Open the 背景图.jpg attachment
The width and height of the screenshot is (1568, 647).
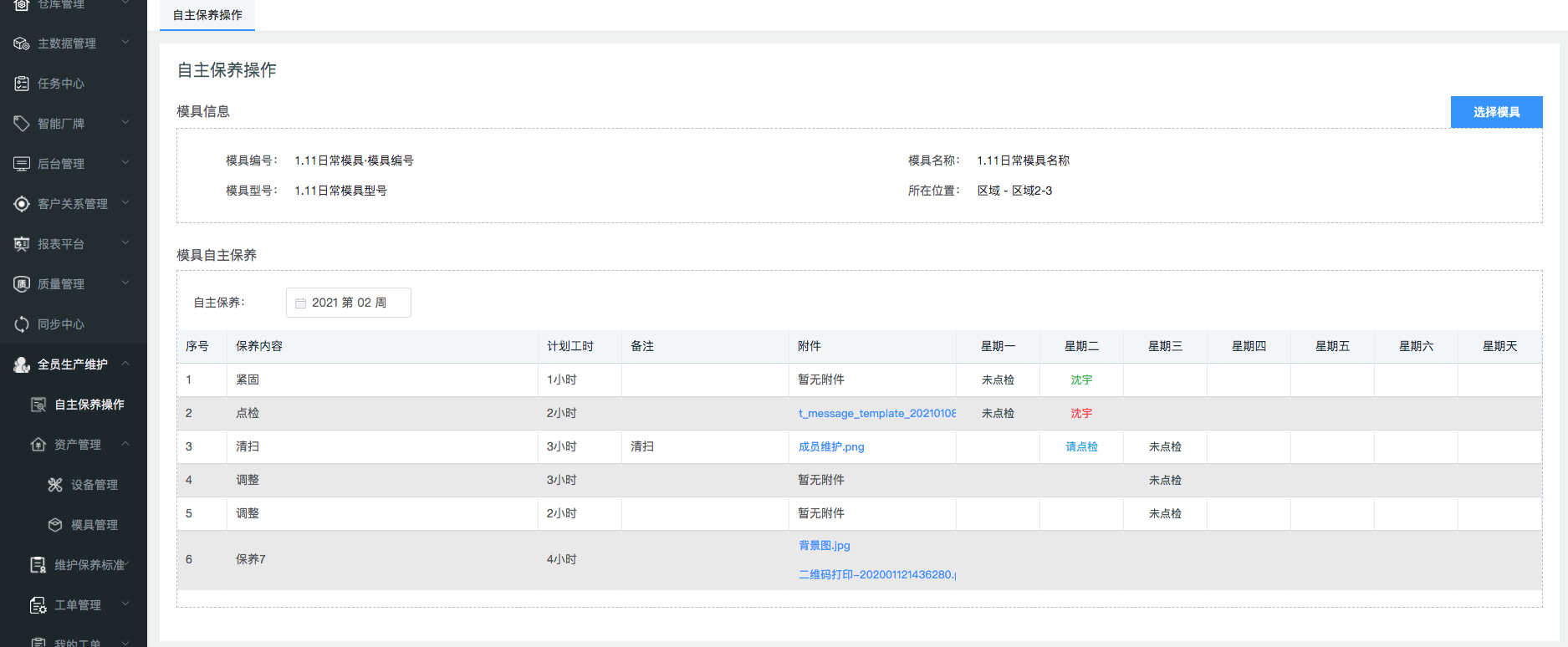[x=824, y=546]
